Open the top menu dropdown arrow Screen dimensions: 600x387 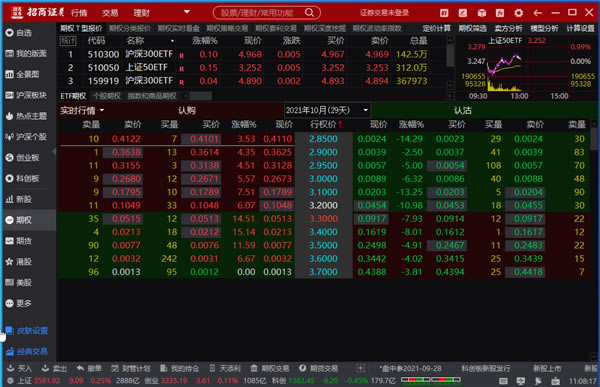pyautogui.click(x=187, y=12)
